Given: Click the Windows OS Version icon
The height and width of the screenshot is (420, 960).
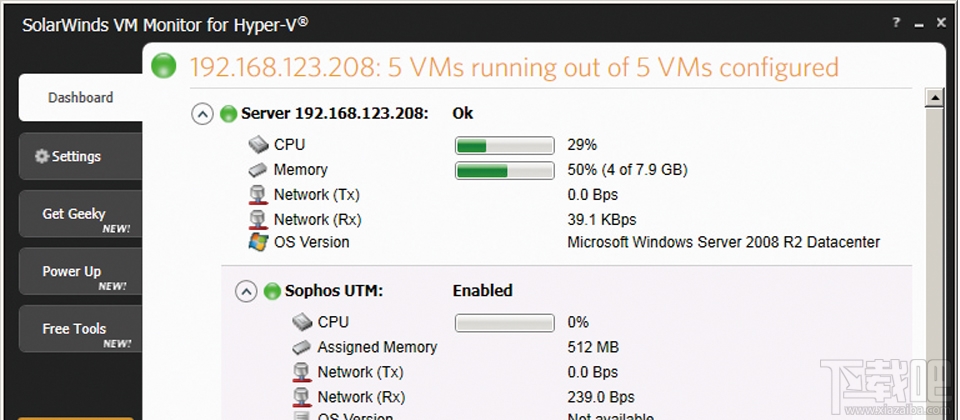Looking at the screenshot, I should pos(258,242).
